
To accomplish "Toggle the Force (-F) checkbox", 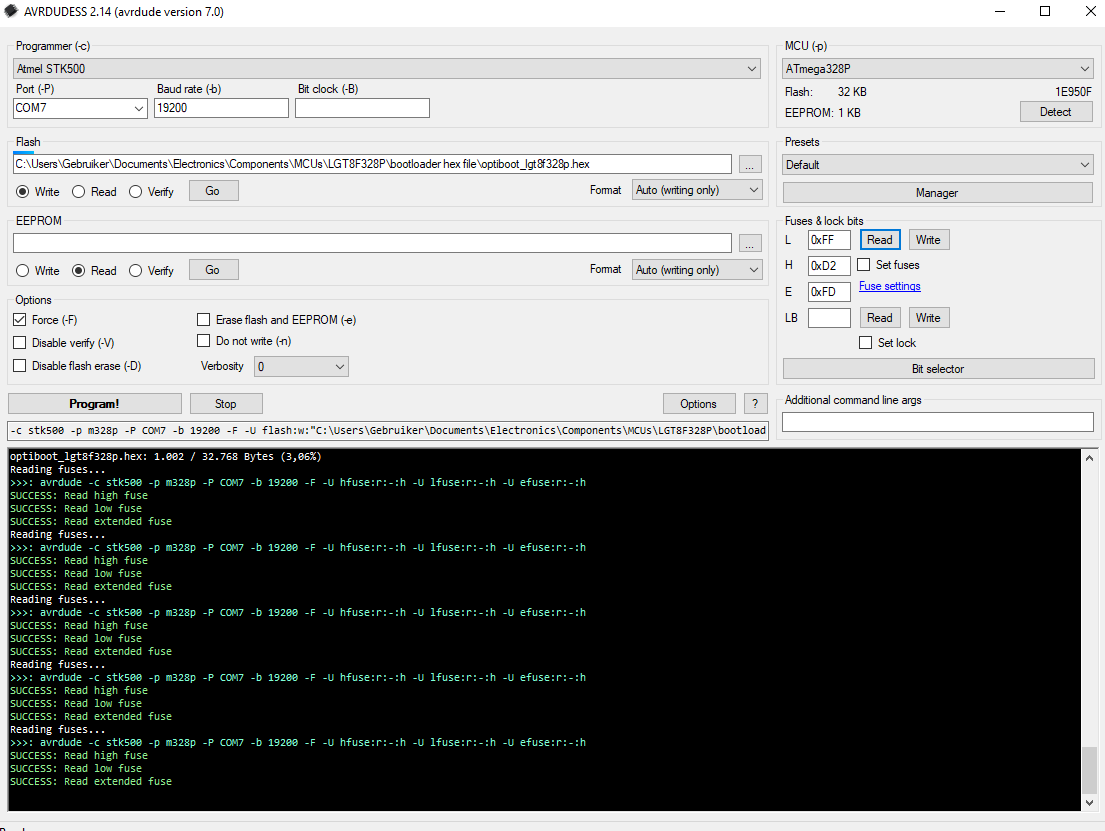I will (x=20, y=320).
